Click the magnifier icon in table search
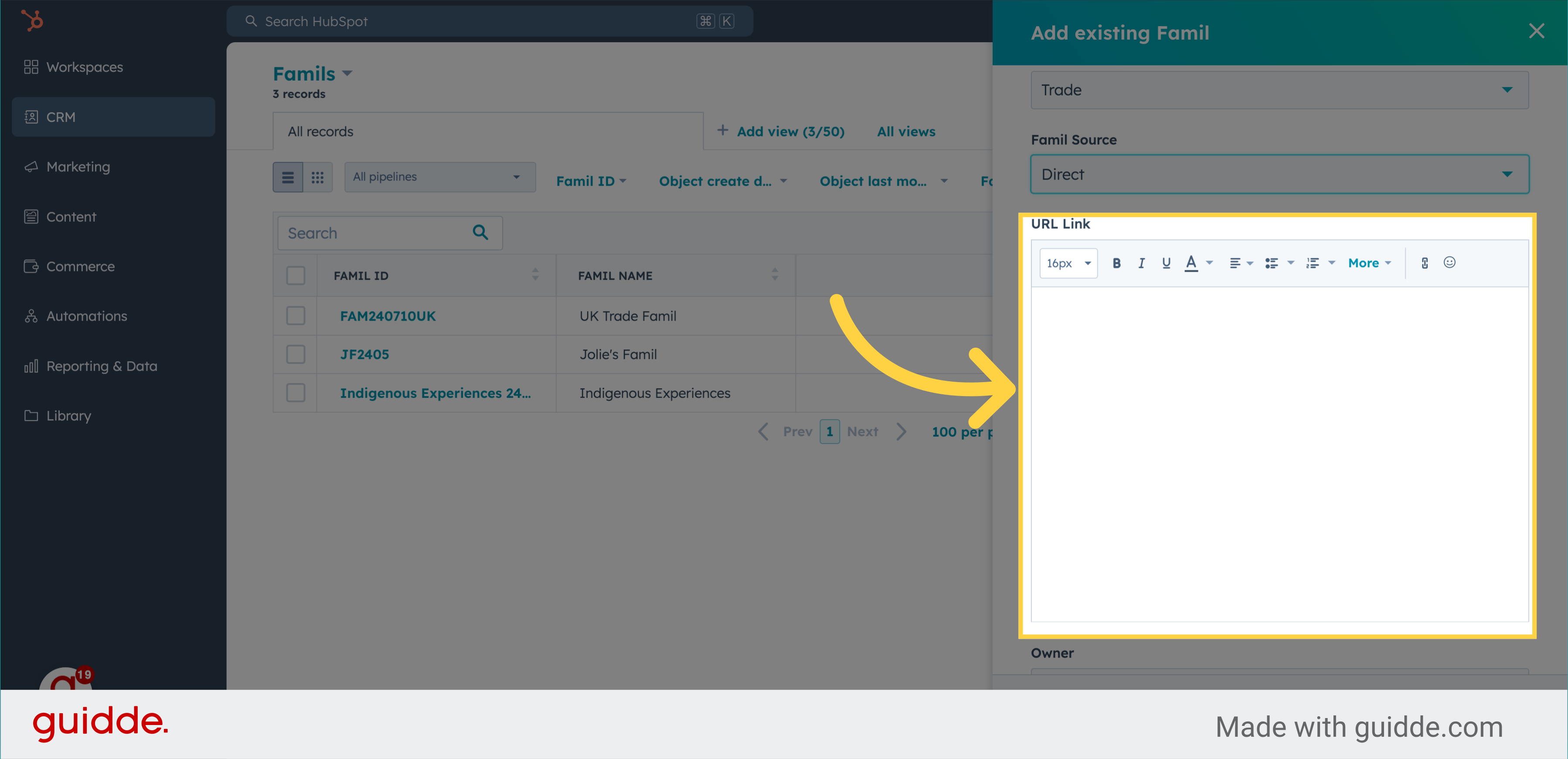The image size is (1568, 759). tap(480, 232)
